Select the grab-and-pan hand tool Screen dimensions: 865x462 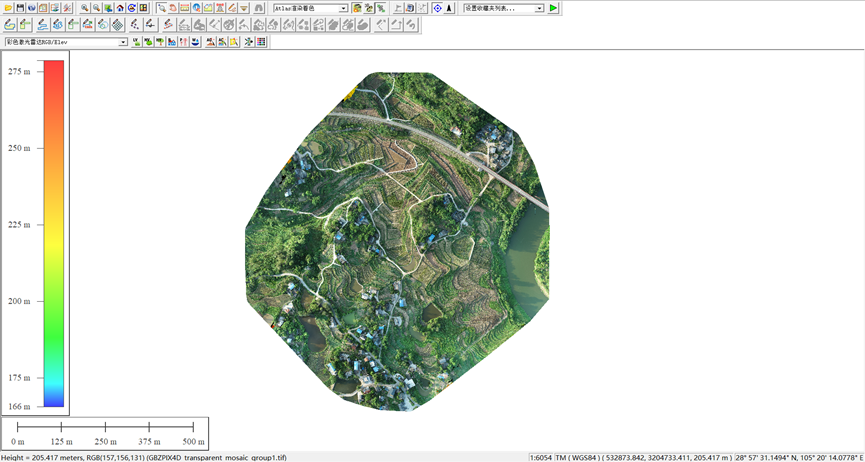(x=173, y=8)
